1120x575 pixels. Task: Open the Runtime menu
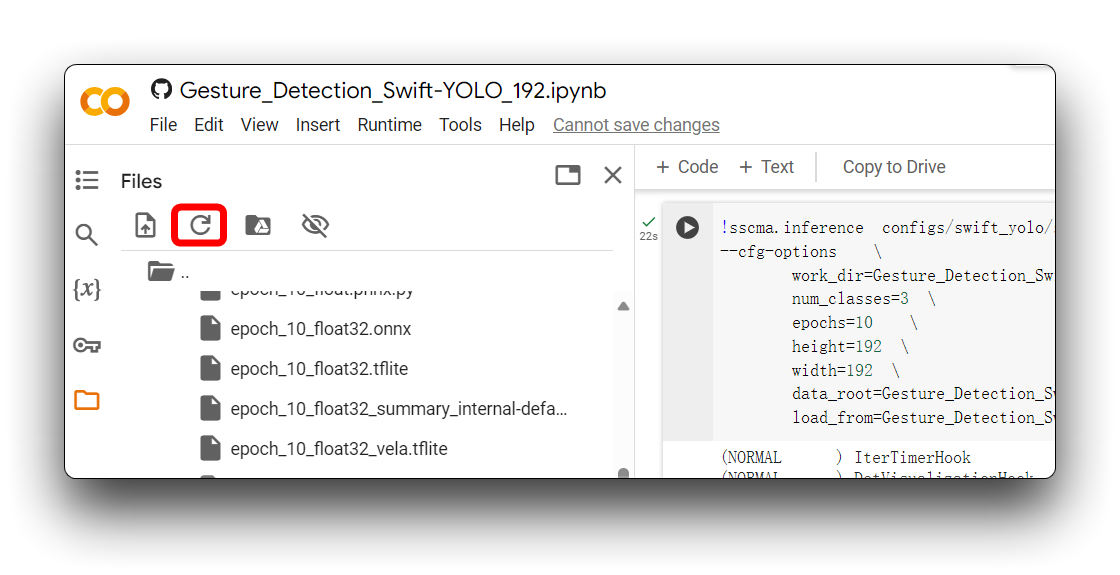click(x=389, y=125)
